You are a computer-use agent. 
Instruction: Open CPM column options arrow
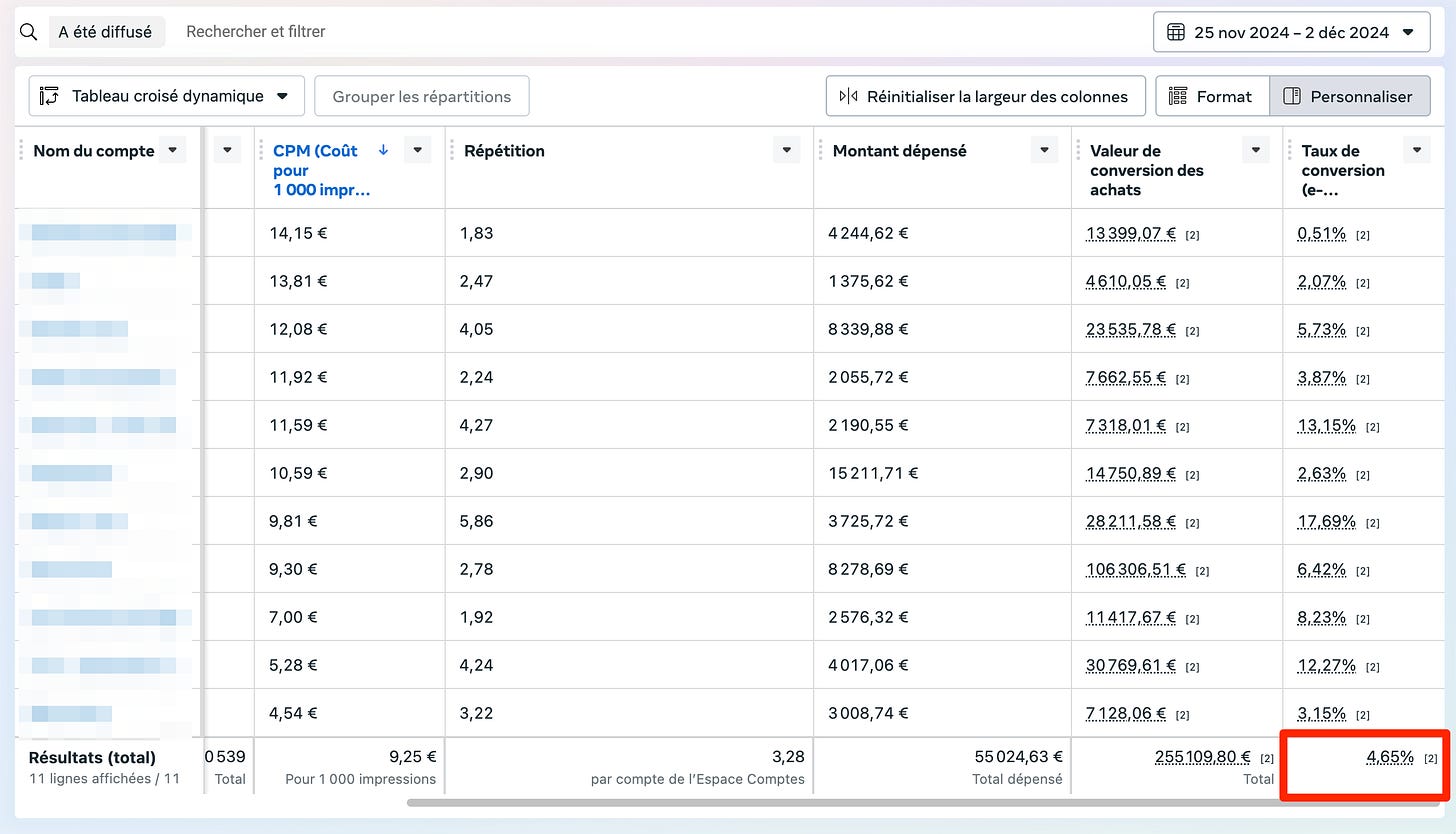coord(418,150)
